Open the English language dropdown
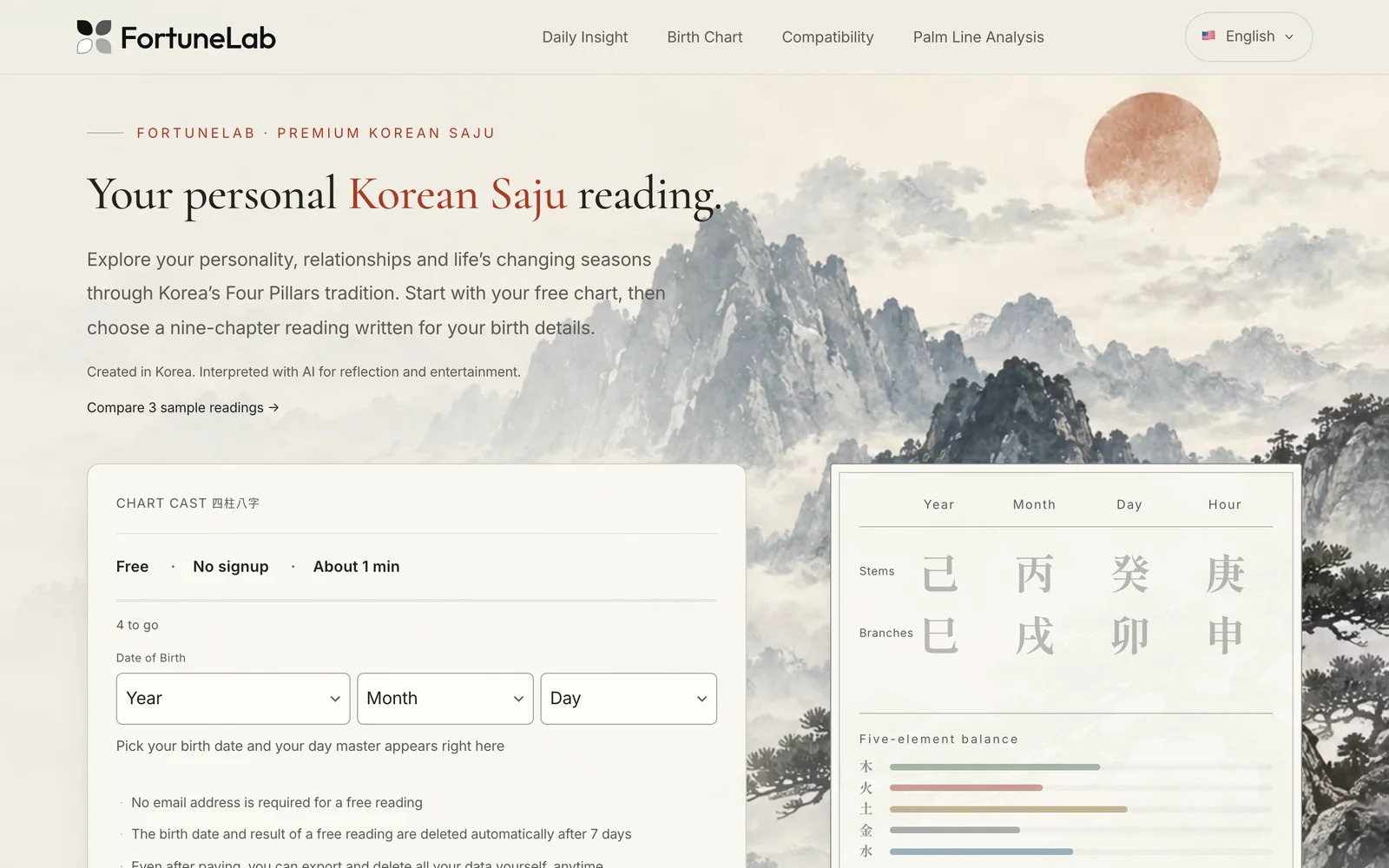The image size is (1389, 868). click(1248, 36)
